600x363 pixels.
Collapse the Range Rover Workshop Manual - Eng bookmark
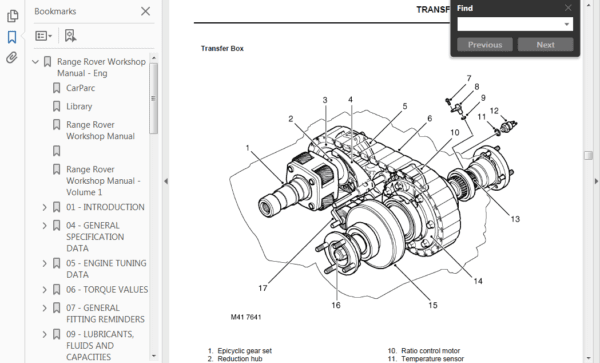[x=36, y=62]
